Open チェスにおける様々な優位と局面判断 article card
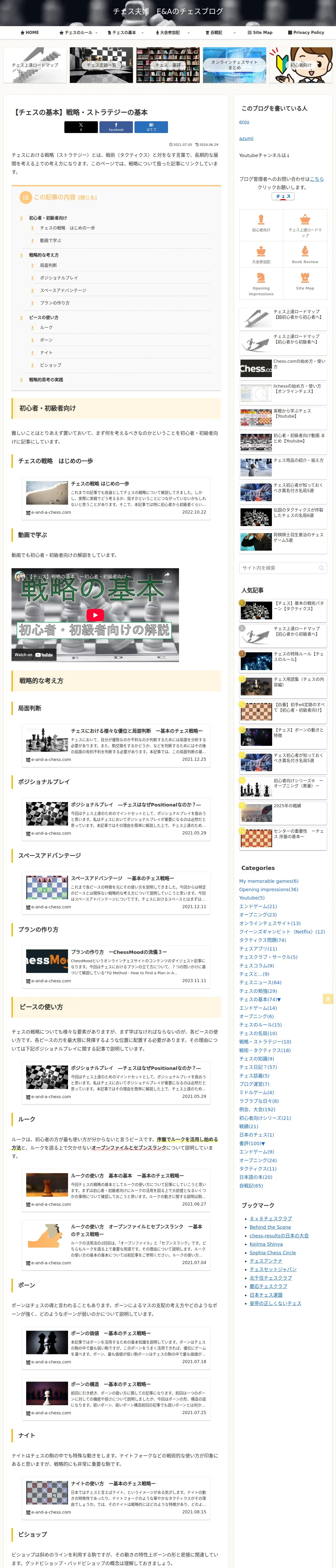This screenshot has width=336, height=1568. pos(116,746)
